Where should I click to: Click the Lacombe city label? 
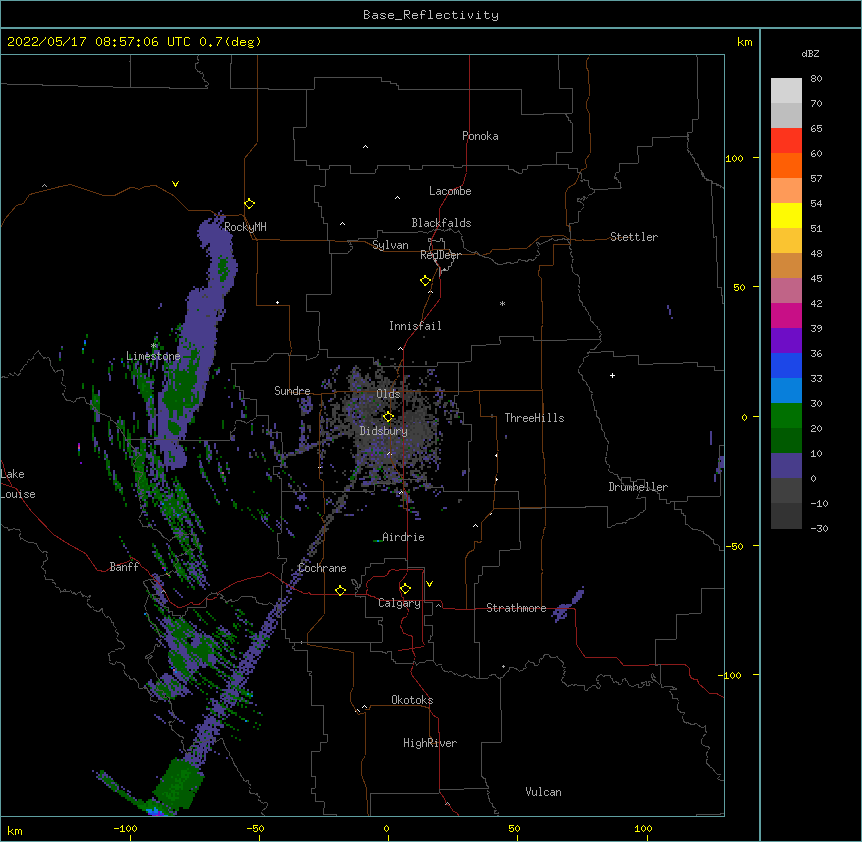pyautogui.click(x=450, y=191)
